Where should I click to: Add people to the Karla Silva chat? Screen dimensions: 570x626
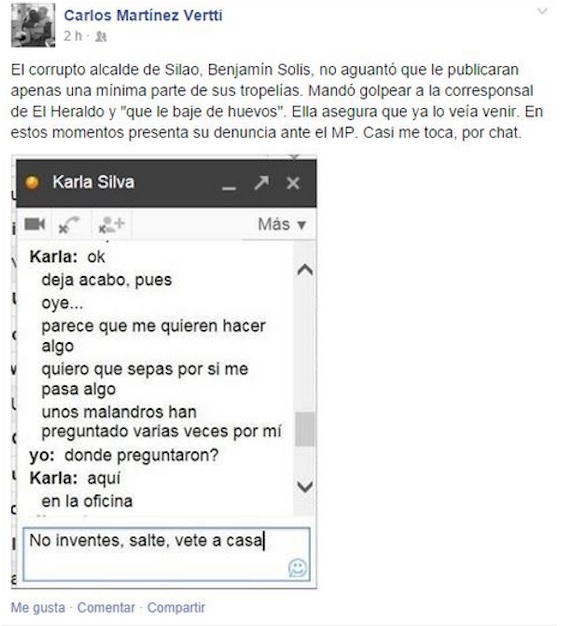pyautogui.click(x=111, y=224)
